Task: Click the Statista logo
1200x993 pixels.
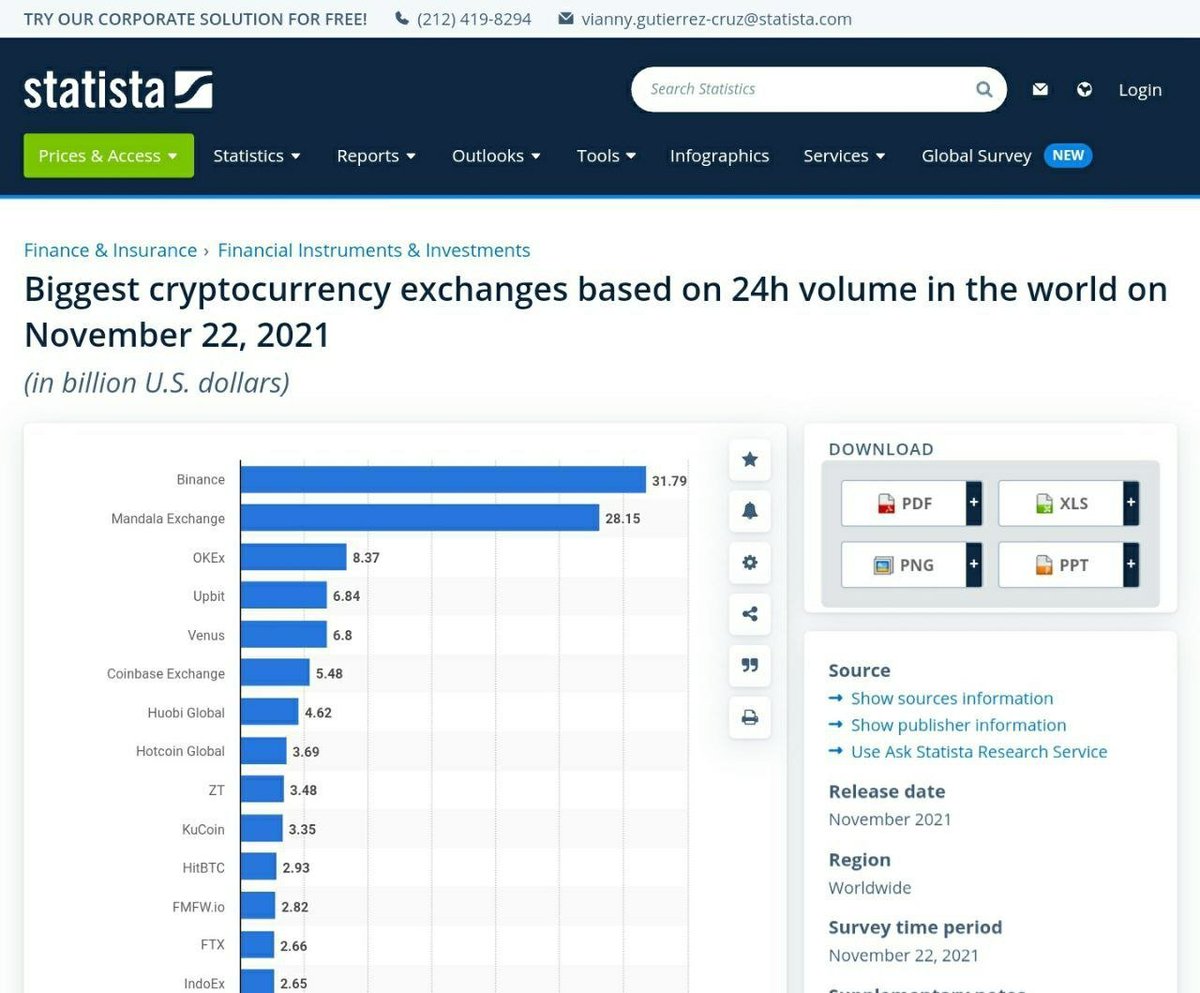Action: (x=118, y=90)
